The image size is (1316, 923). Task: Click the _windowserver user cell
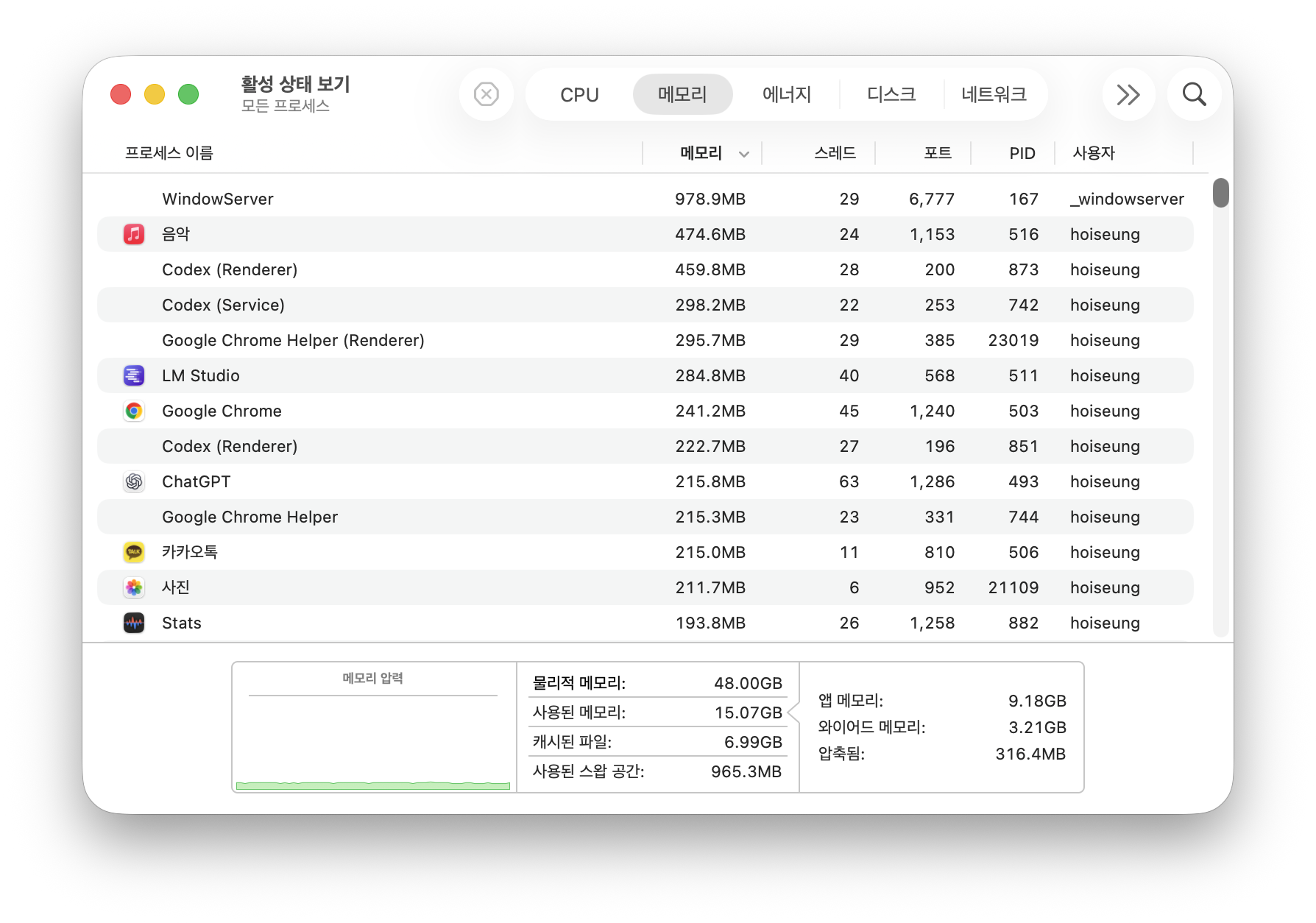tap(1127, 199)
